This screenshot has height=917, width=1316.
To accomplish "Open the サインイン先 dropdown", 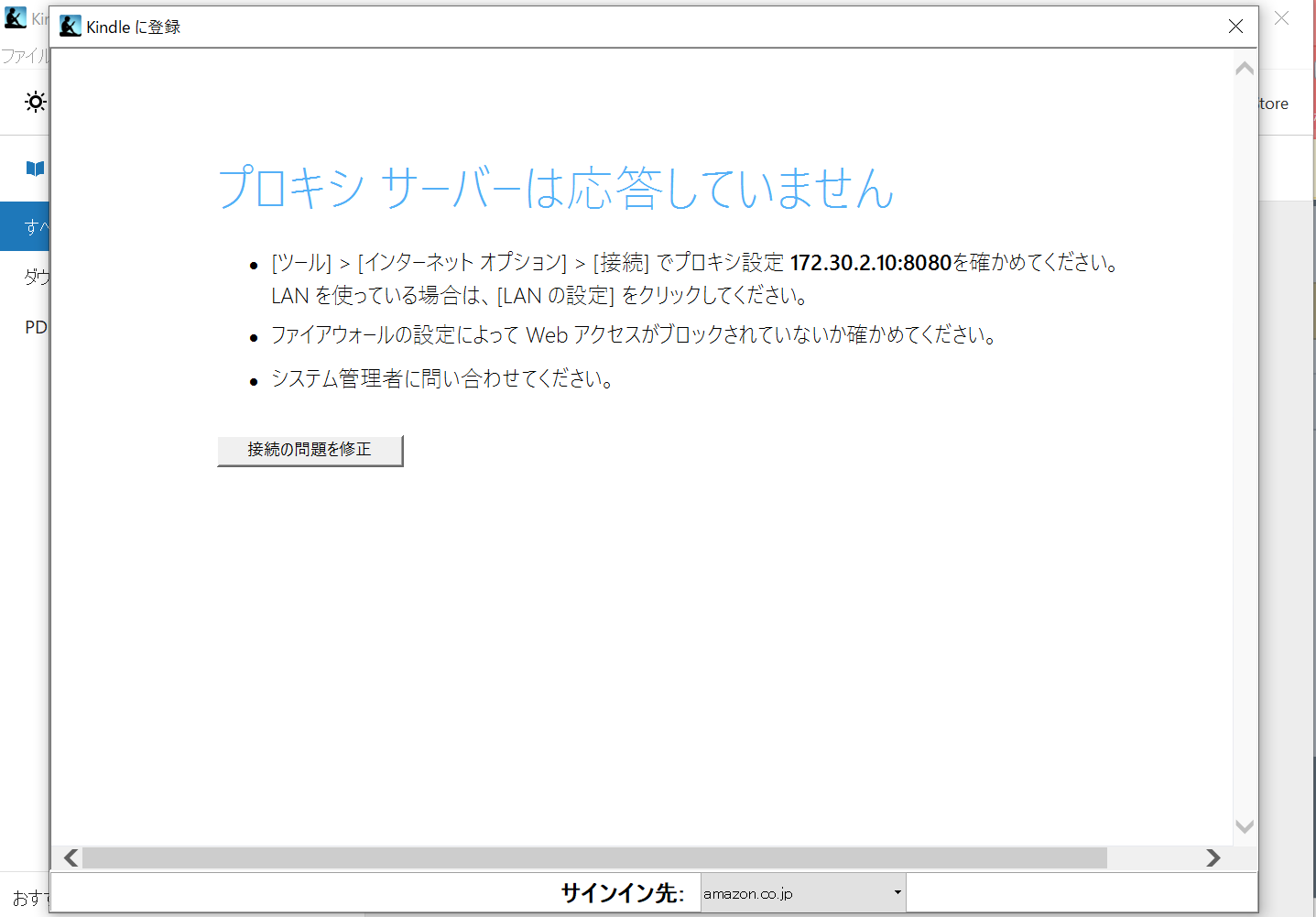I will tap(803, 892).
